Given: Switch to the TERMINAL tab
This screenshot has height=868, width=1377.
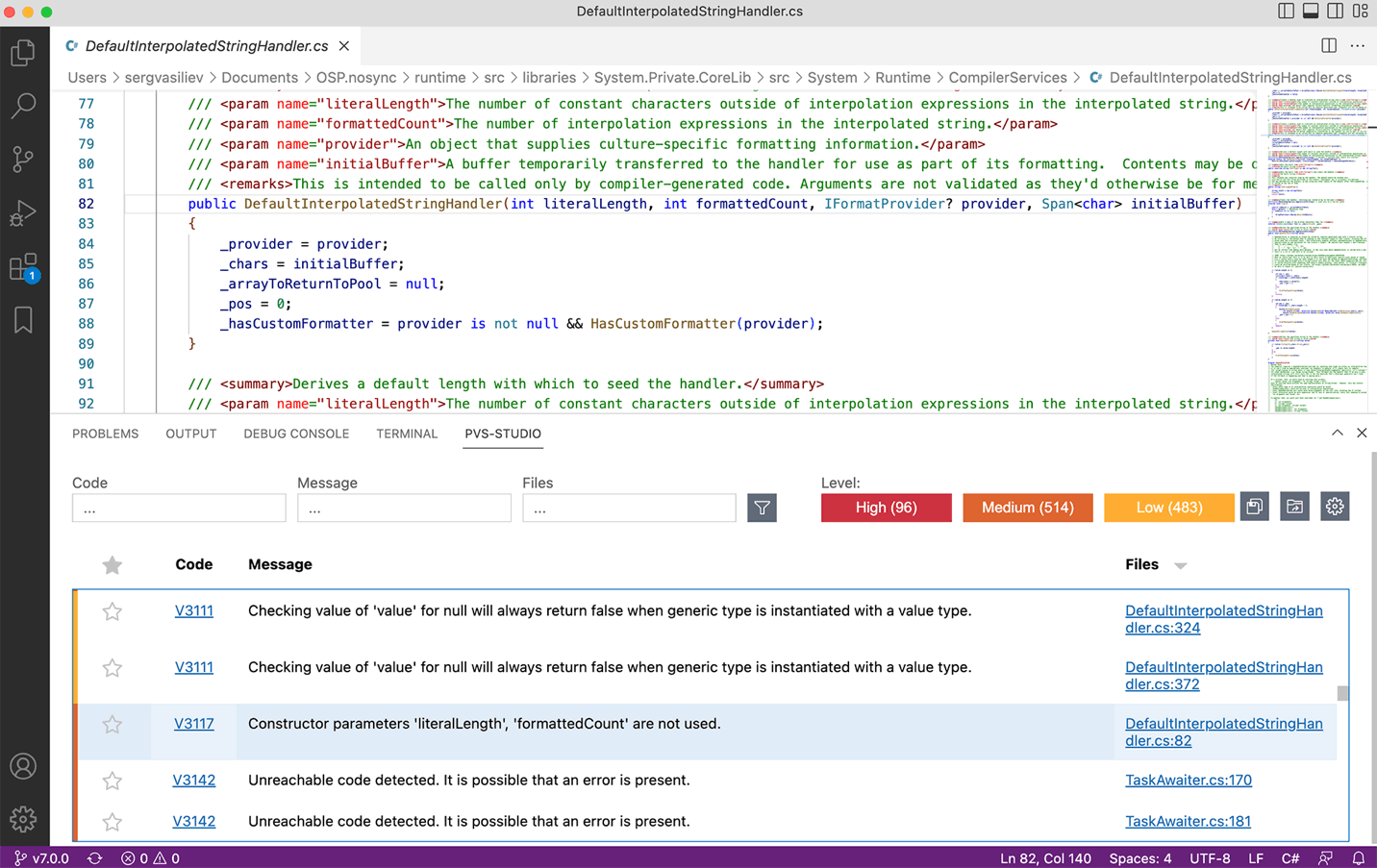Looking at the screenshot, I should click(407, 434).
